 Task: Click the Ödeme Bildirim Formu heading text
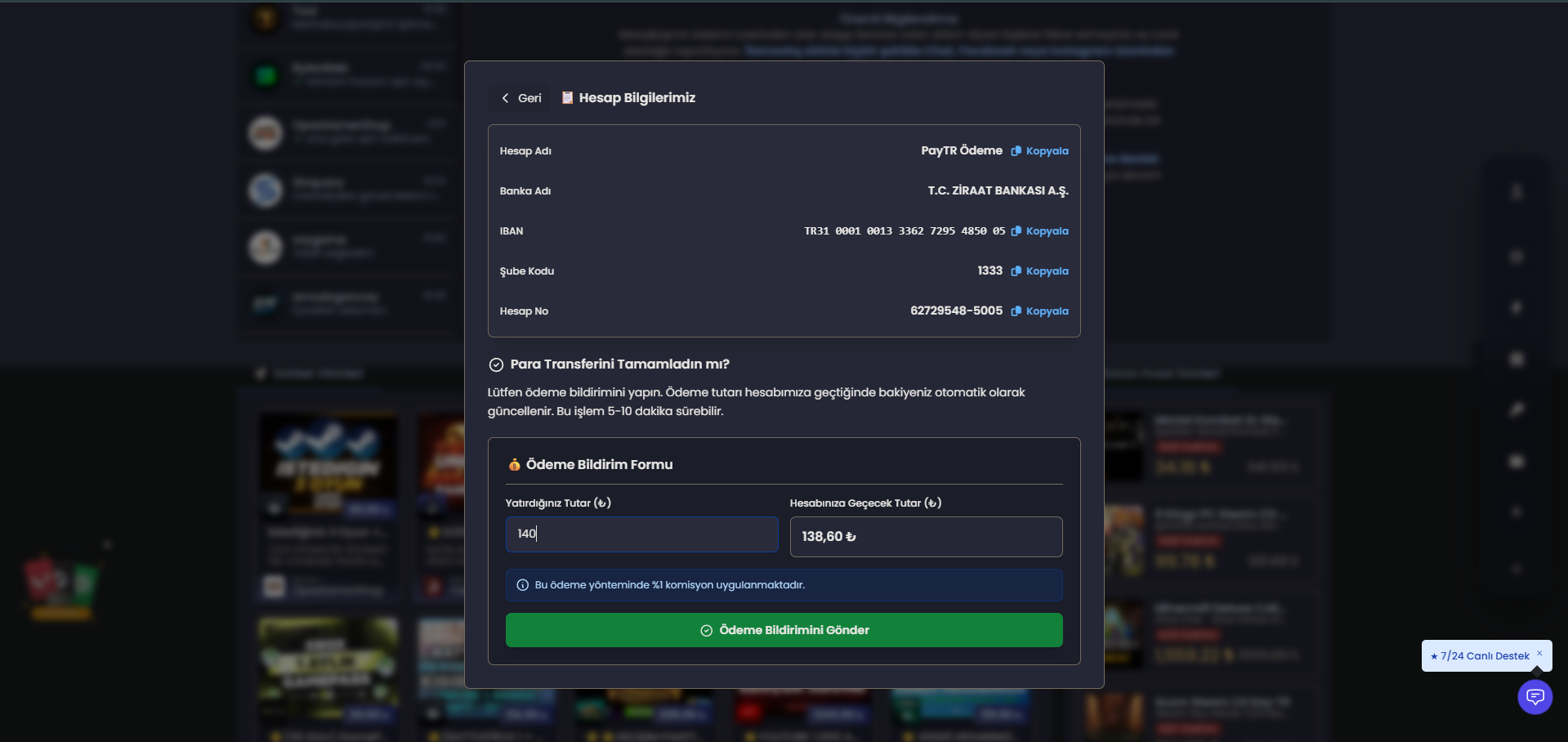click(600, 464)
